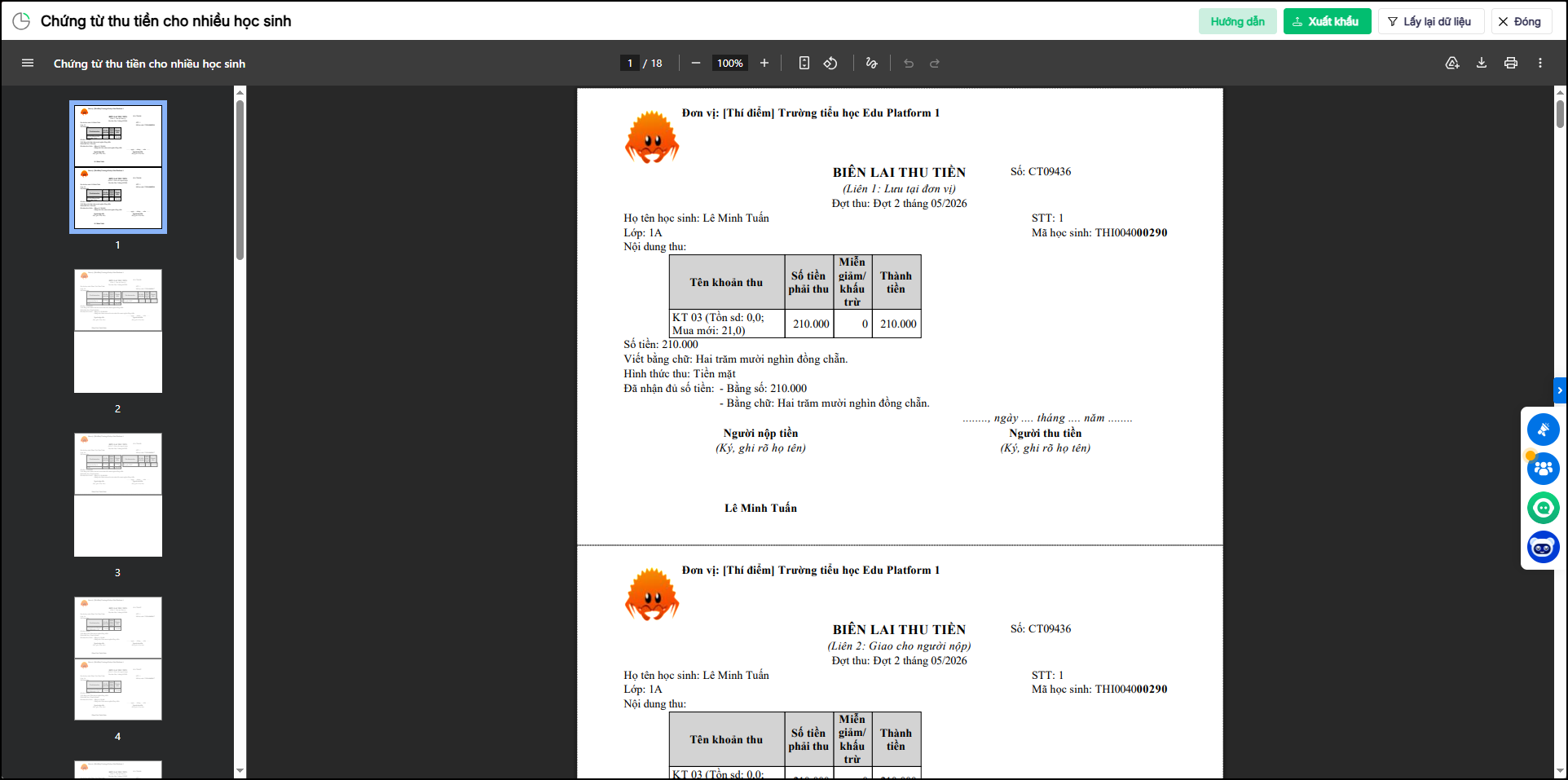The width and height of the screenshot is (1568, 780).
Task: Download the PDF document
Action: pyautogui.click(x=1482, y=64)
